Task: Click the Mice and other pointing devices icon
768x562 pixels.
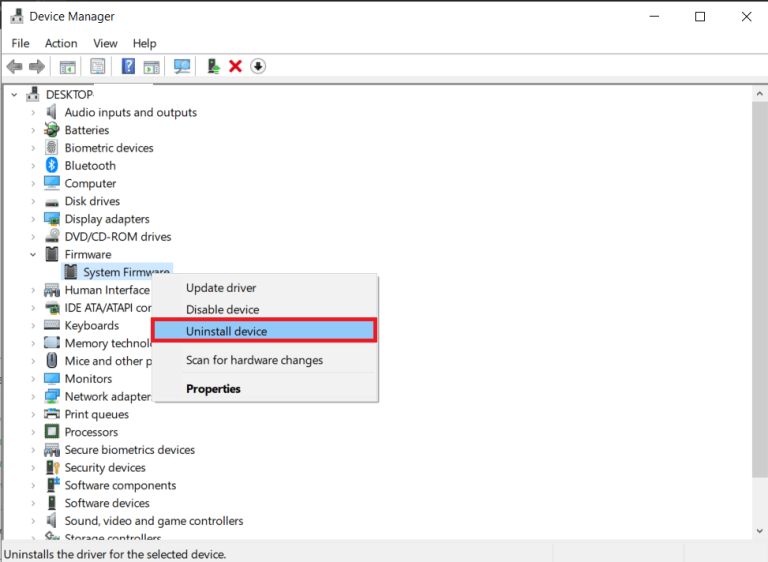Action: [52, 361]
